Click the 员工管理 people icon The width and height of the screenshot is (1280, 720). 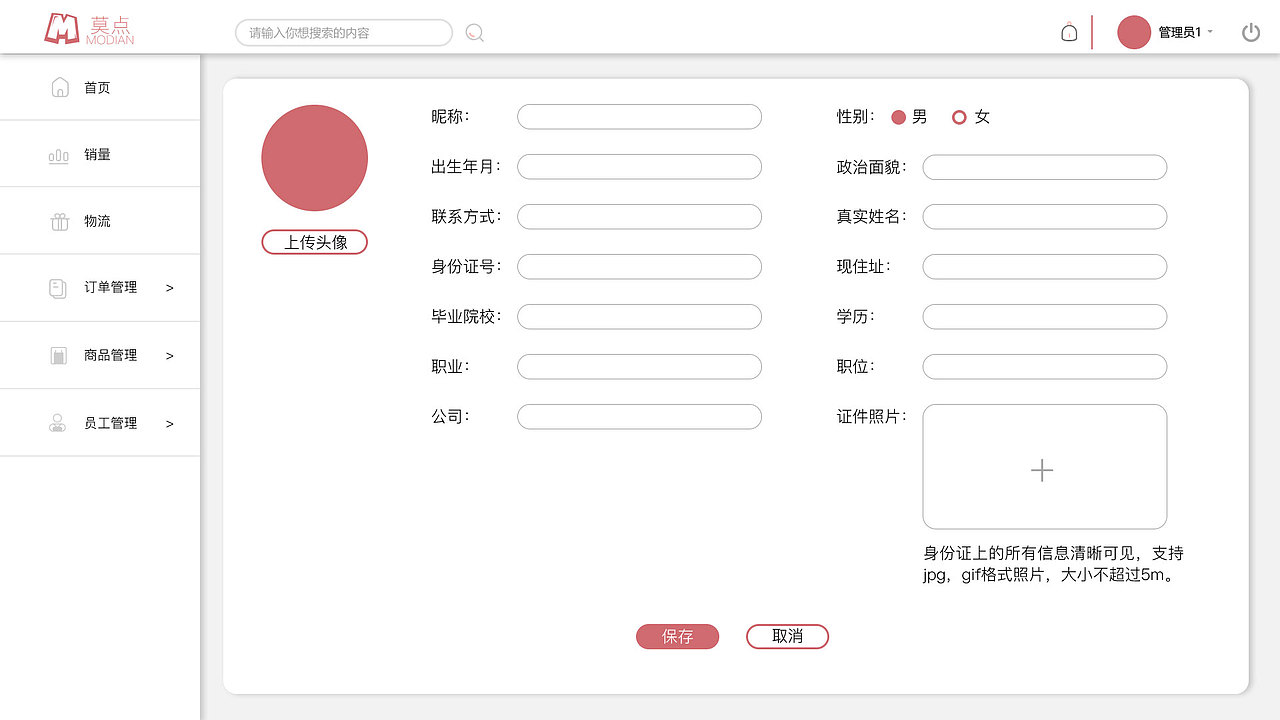point(55,421)
